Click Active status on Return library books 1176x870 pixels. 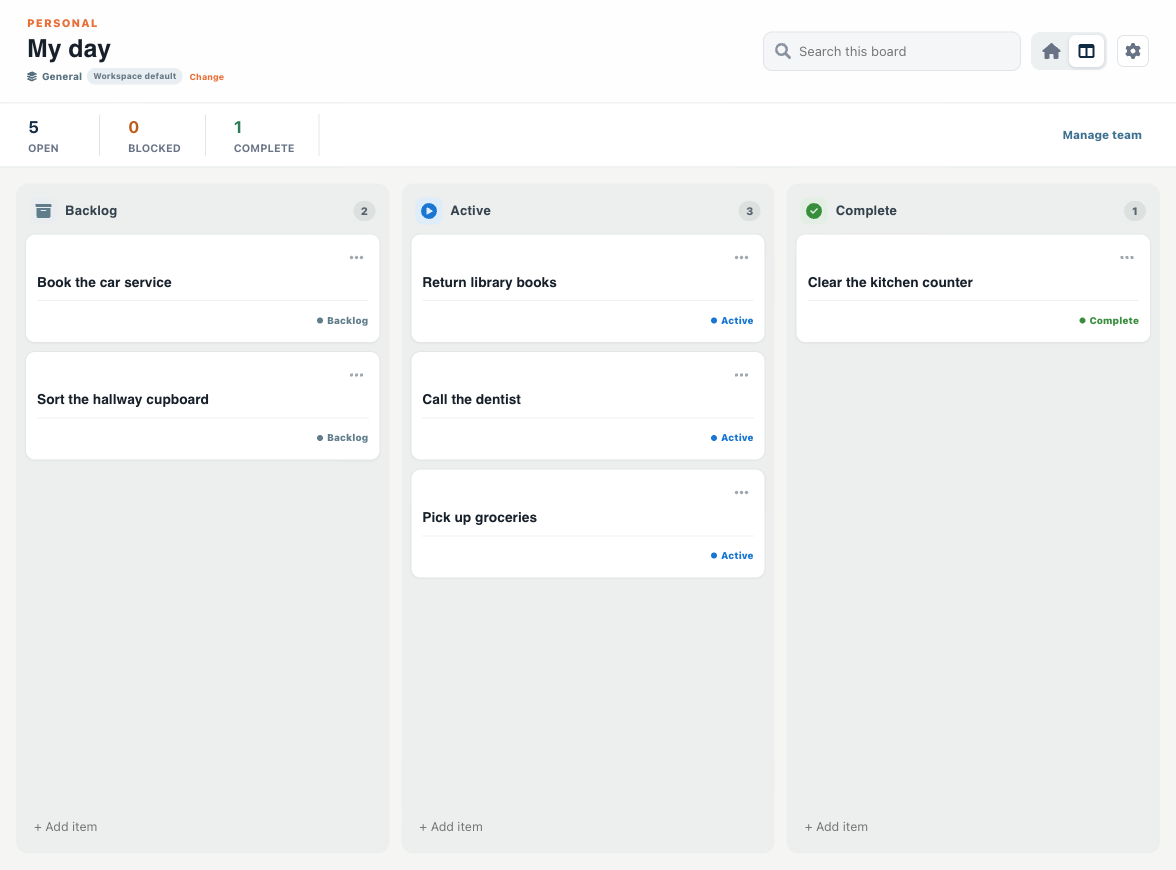(x=732, y=320)
